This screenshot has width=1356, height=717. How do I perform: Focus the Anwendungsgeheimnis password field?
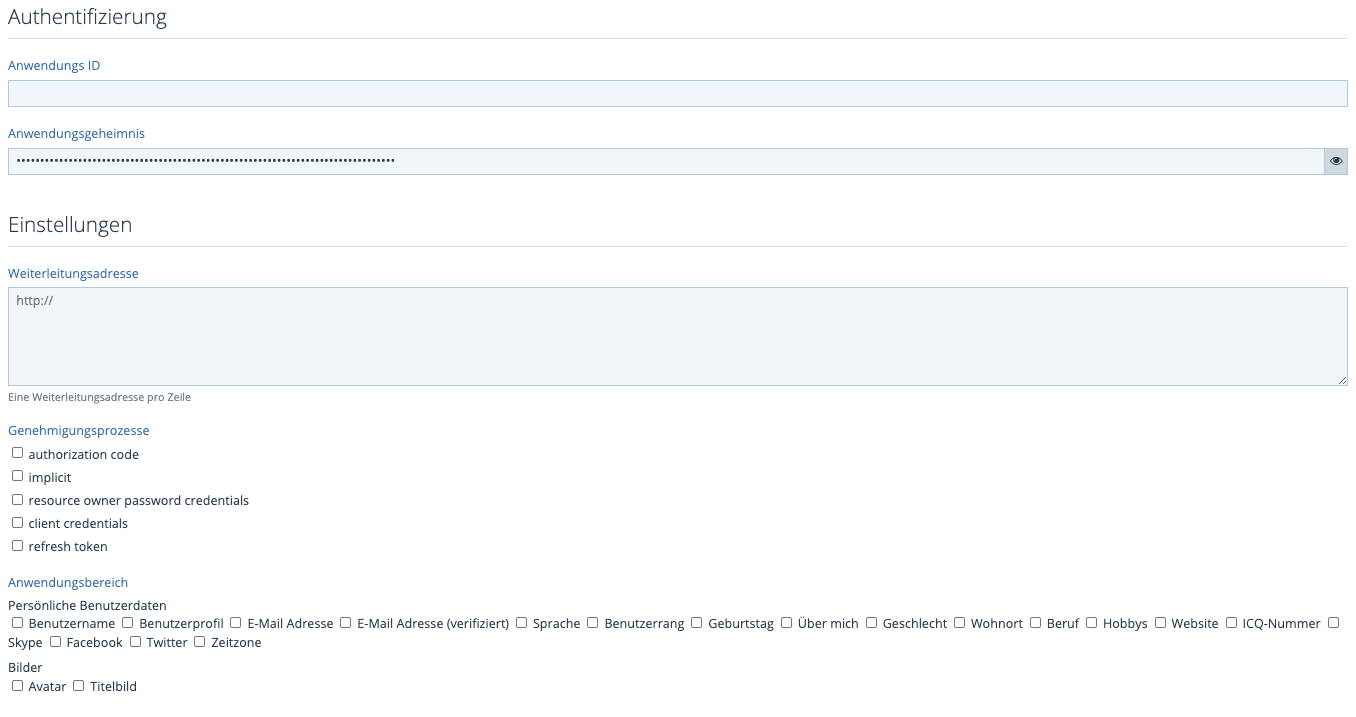pos(665,161)
